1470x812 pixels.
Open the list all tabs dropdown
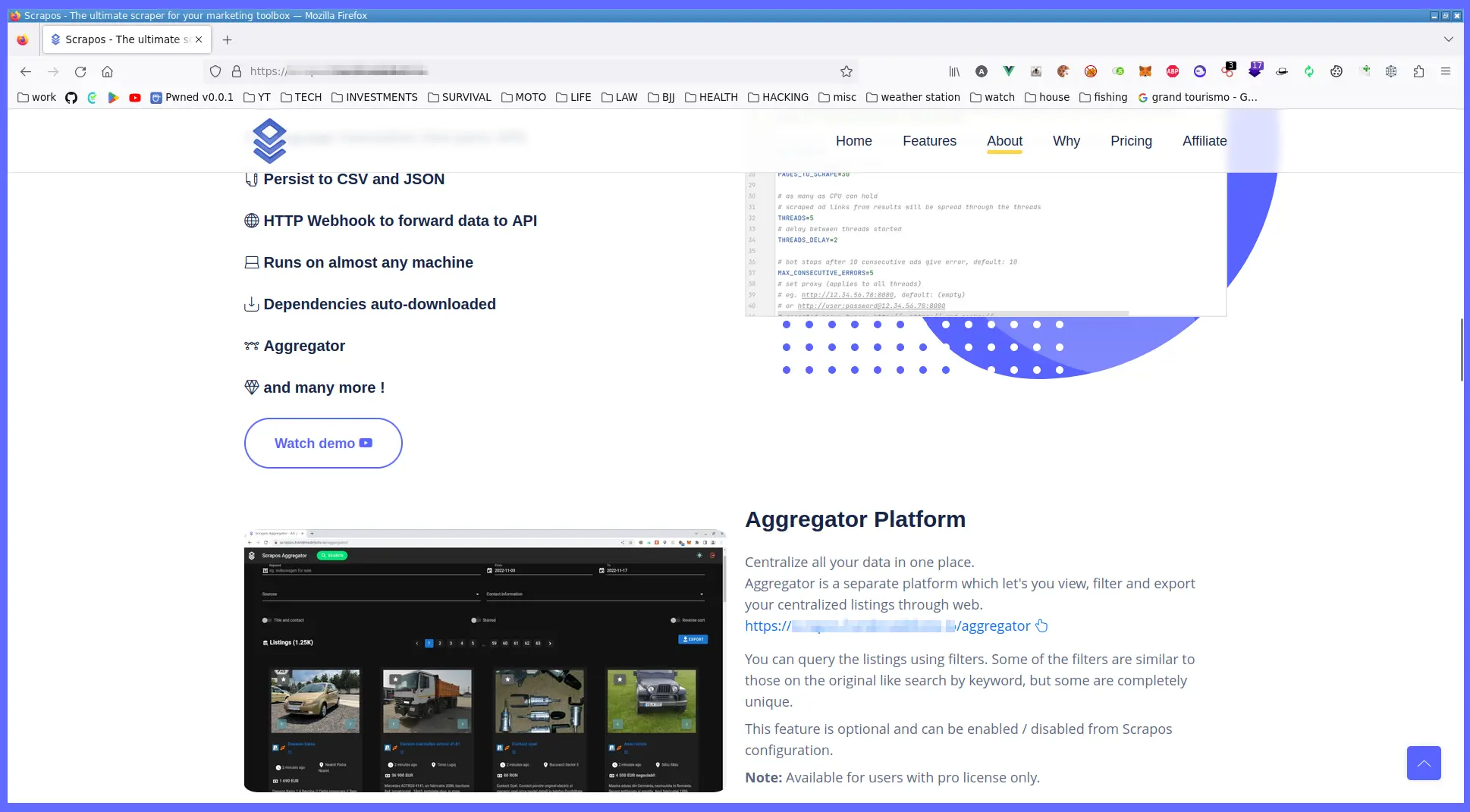[x=1448, y=39]
